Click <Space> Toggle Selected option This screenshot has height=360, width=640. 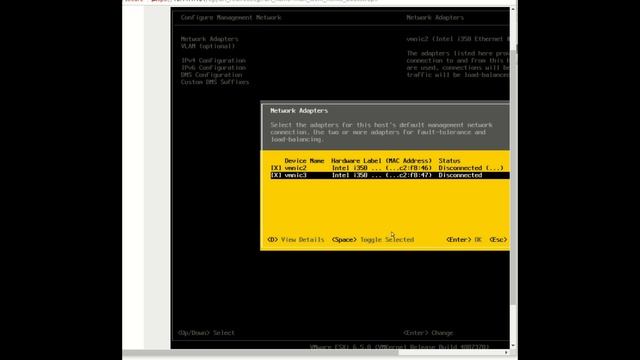click(x=373, y=240)
